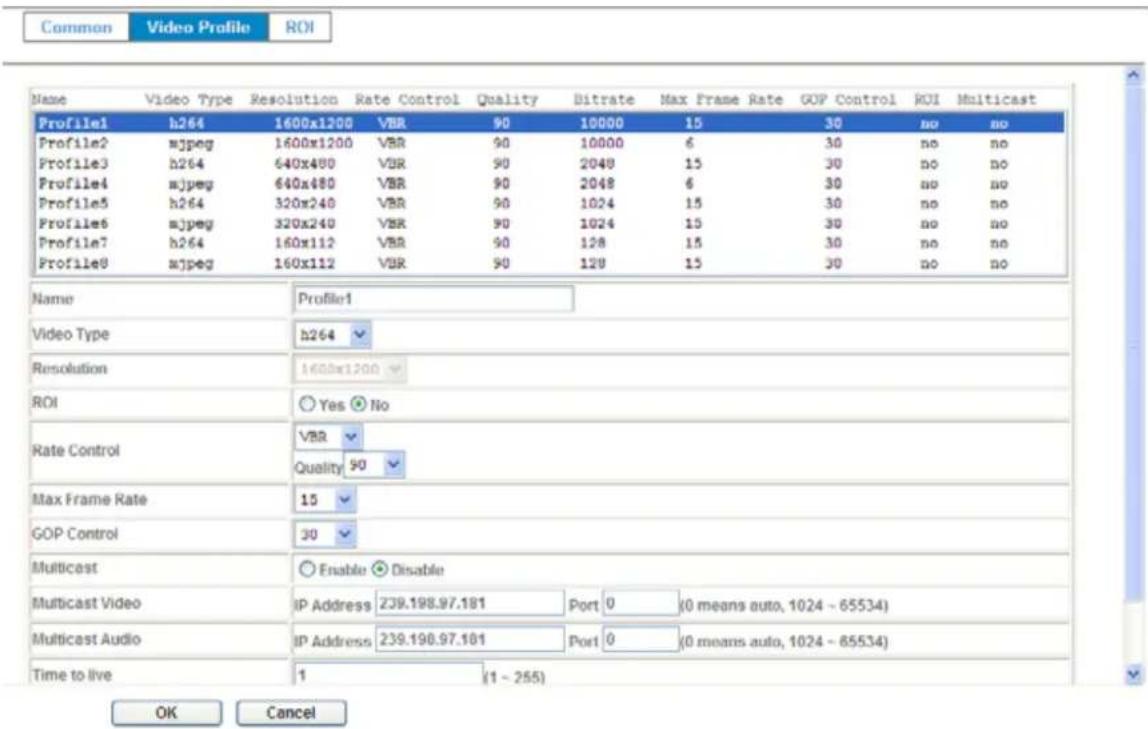Select Profile5 row in the list
Image resolution: width=1148 pixels, height=729 pixels.
coord(549,203)
